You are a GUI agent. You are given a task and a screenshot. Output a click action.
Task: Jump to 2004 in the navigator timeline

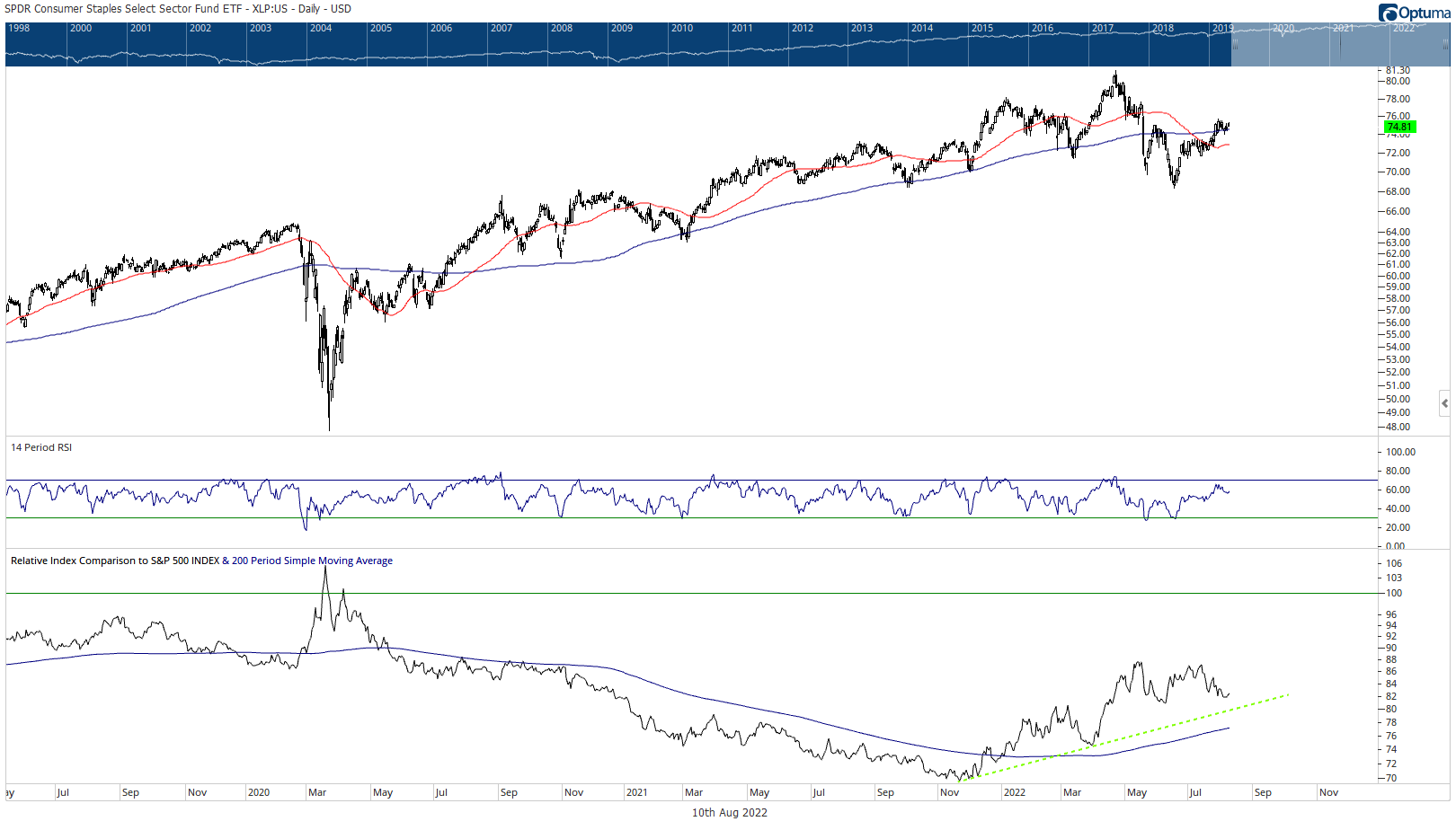(321, 28)
